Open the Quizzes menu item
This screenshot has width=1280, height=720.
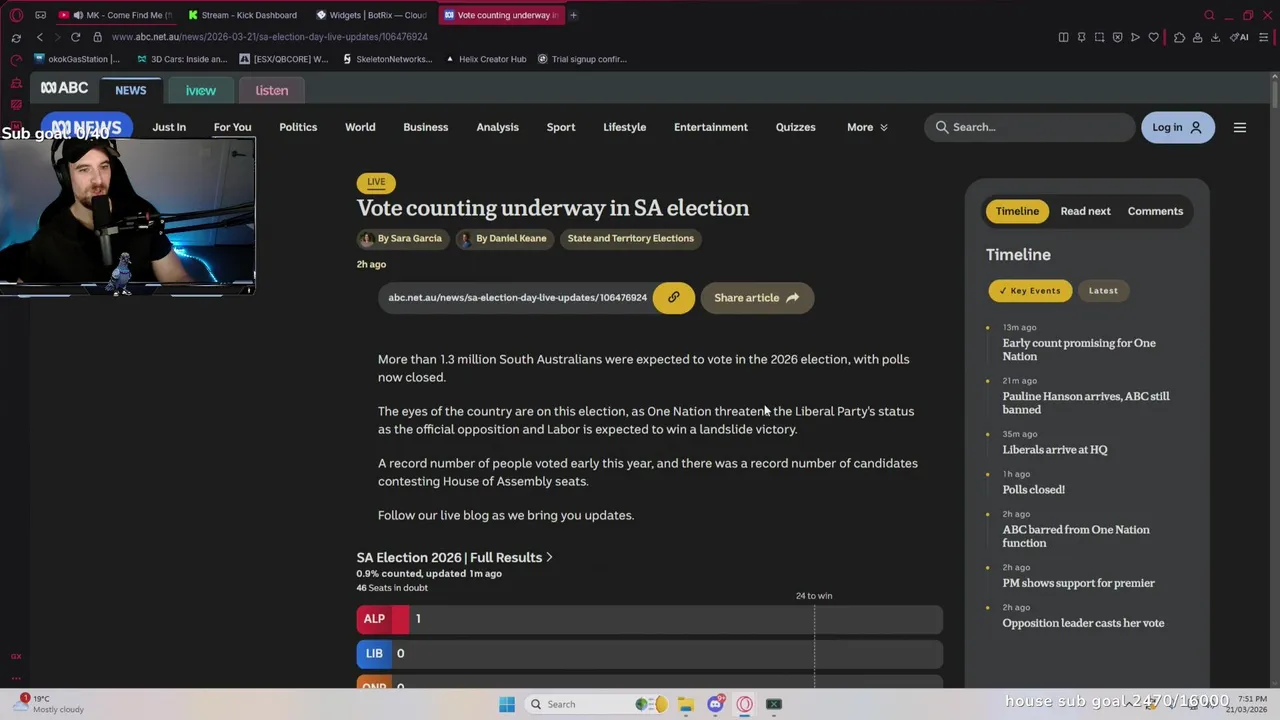[x=796, y=127]
